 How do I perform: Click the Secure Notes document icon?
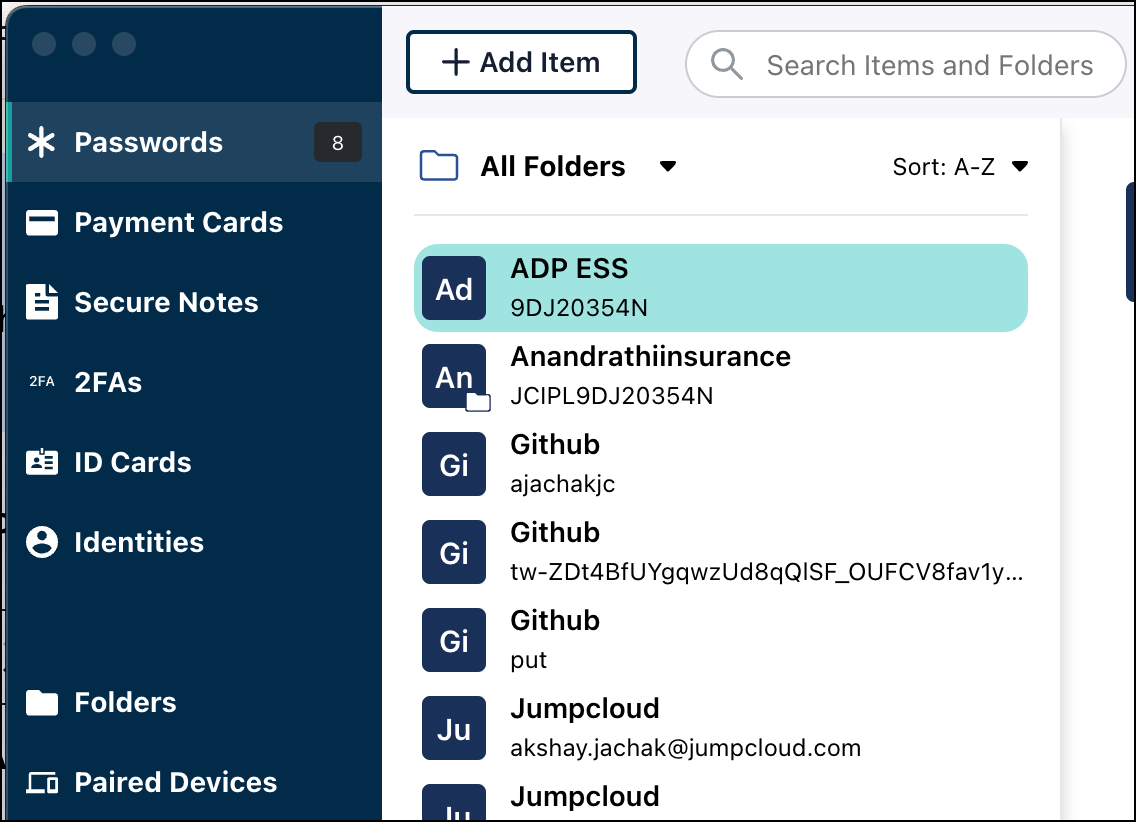41,302
